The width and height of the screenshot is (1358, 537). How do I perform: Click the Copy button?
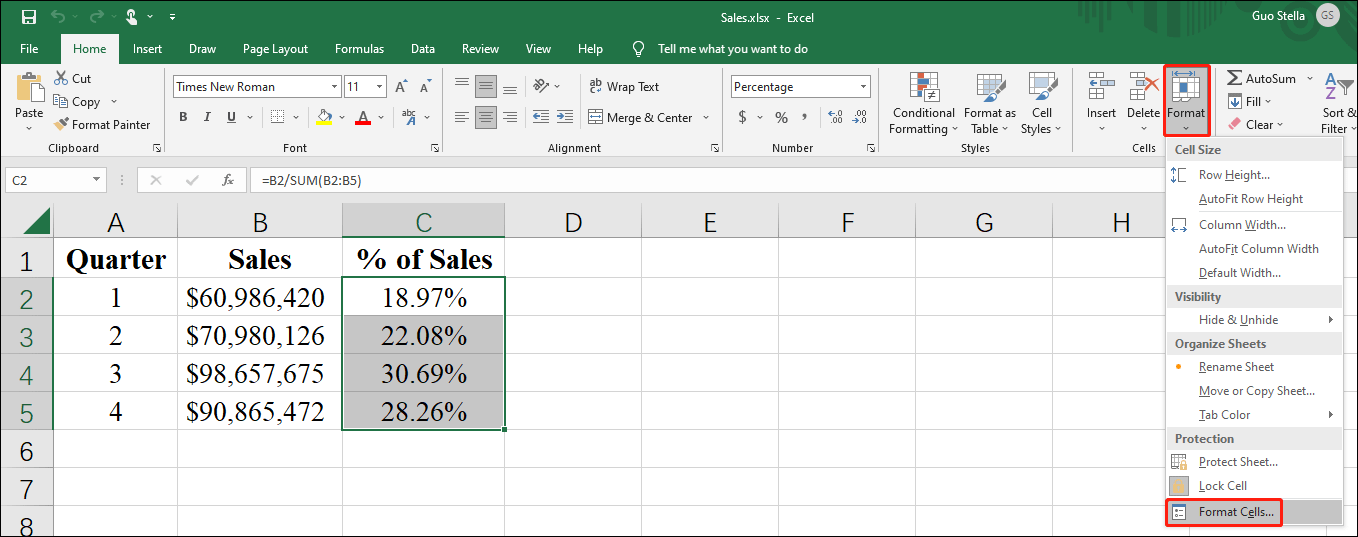pyautogui.click(x=77, y=101)
